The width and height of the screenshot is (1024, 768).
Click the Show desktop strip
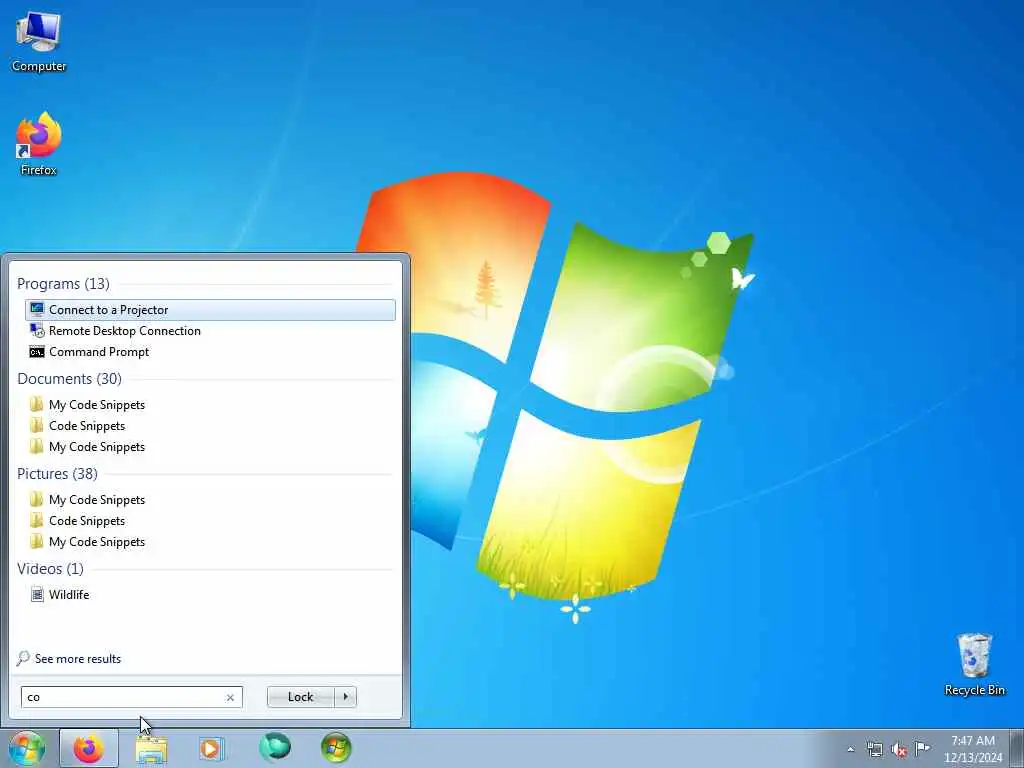click(1017, 748)
